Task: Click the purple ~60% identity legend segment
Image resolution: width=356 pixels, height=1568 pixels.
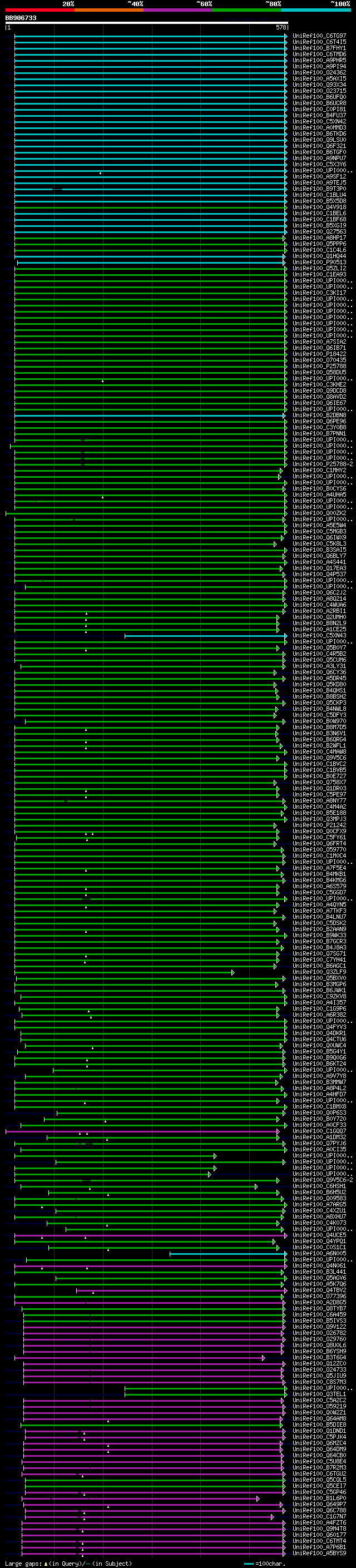Action: (179, 10)
